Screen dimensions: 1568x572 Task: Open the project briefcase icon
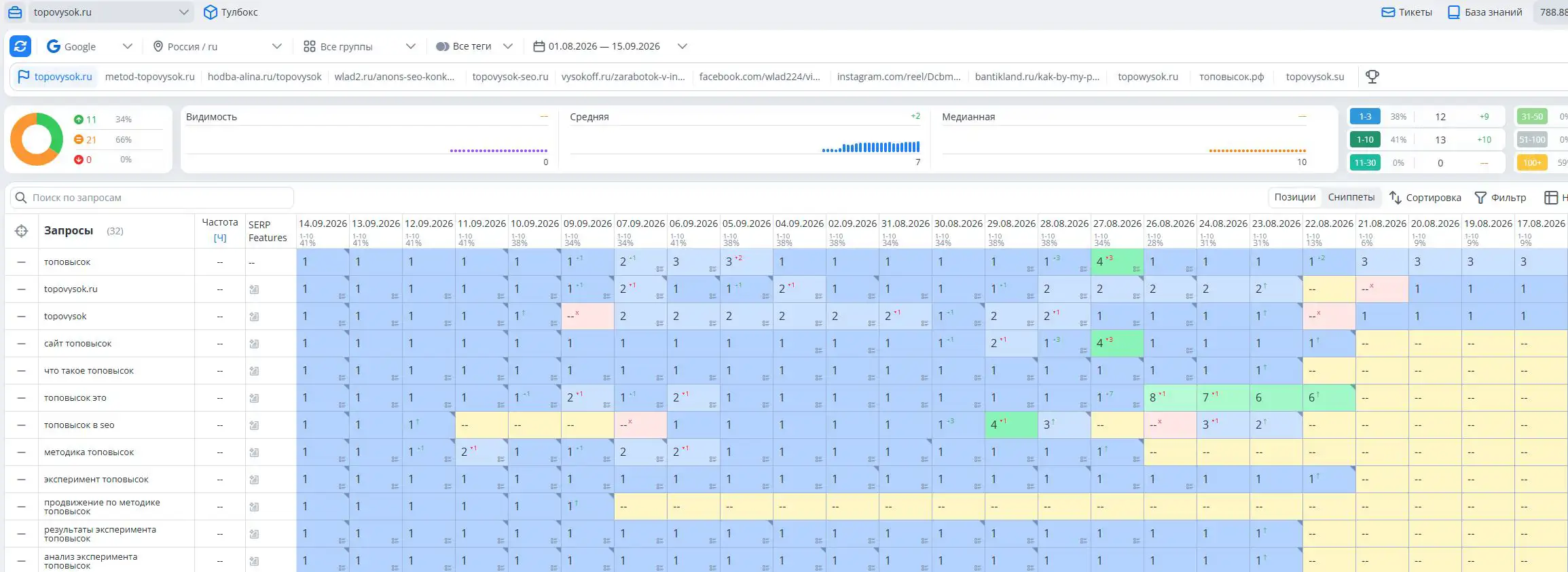coord(15,12)
